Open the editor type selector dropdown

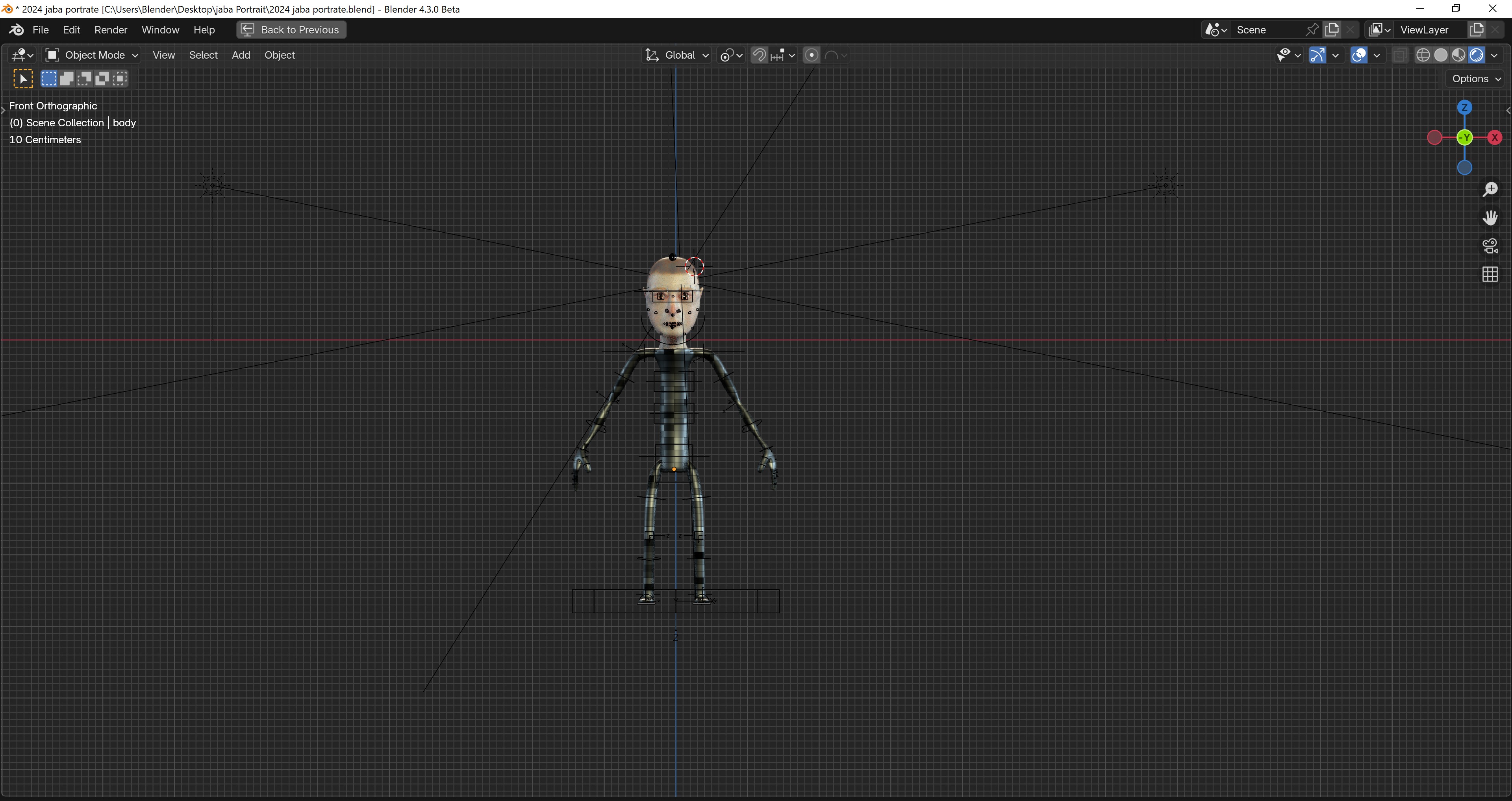pyautogui.click(x=23, y=55)
